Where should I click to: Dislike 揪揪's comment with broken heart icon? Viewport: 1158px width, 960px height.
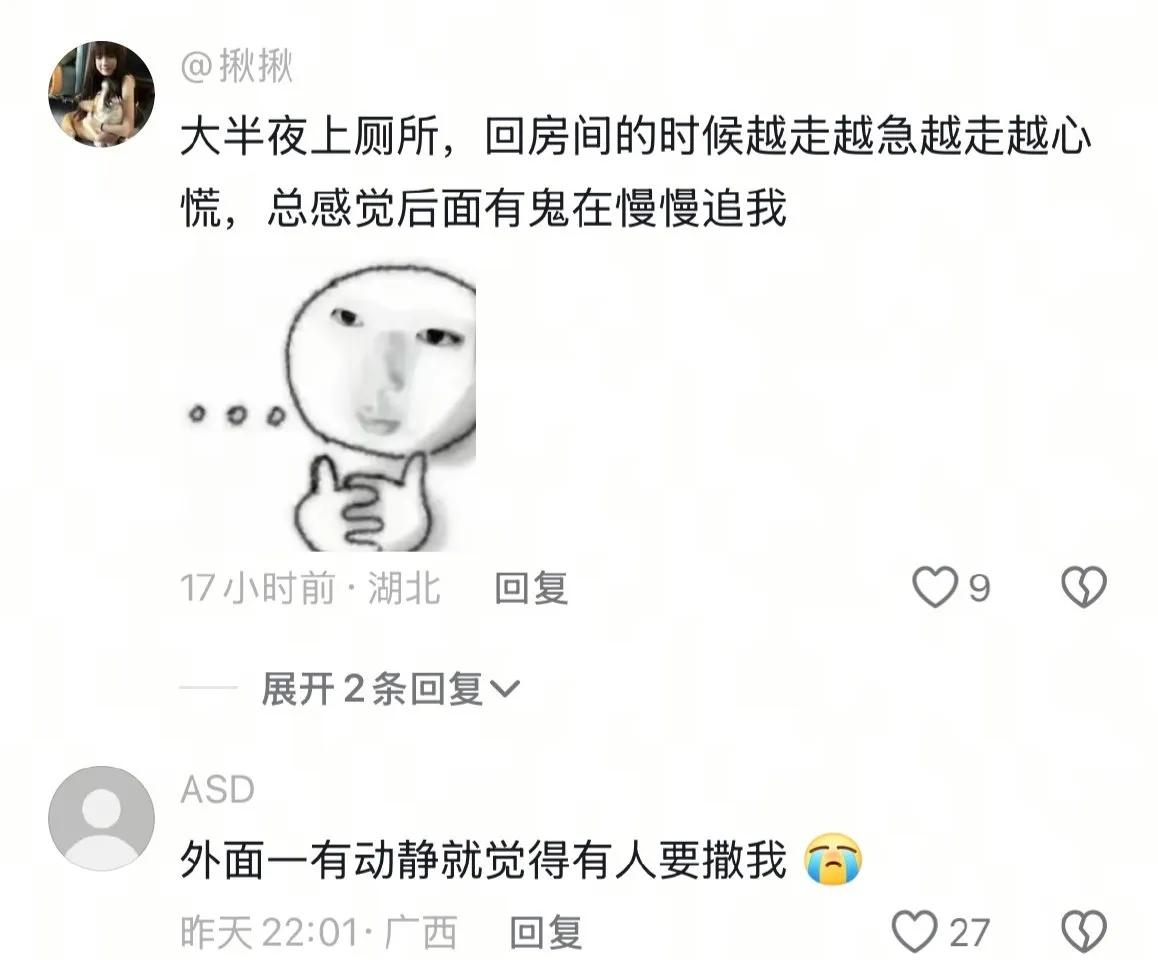(x=1083, y=588)
